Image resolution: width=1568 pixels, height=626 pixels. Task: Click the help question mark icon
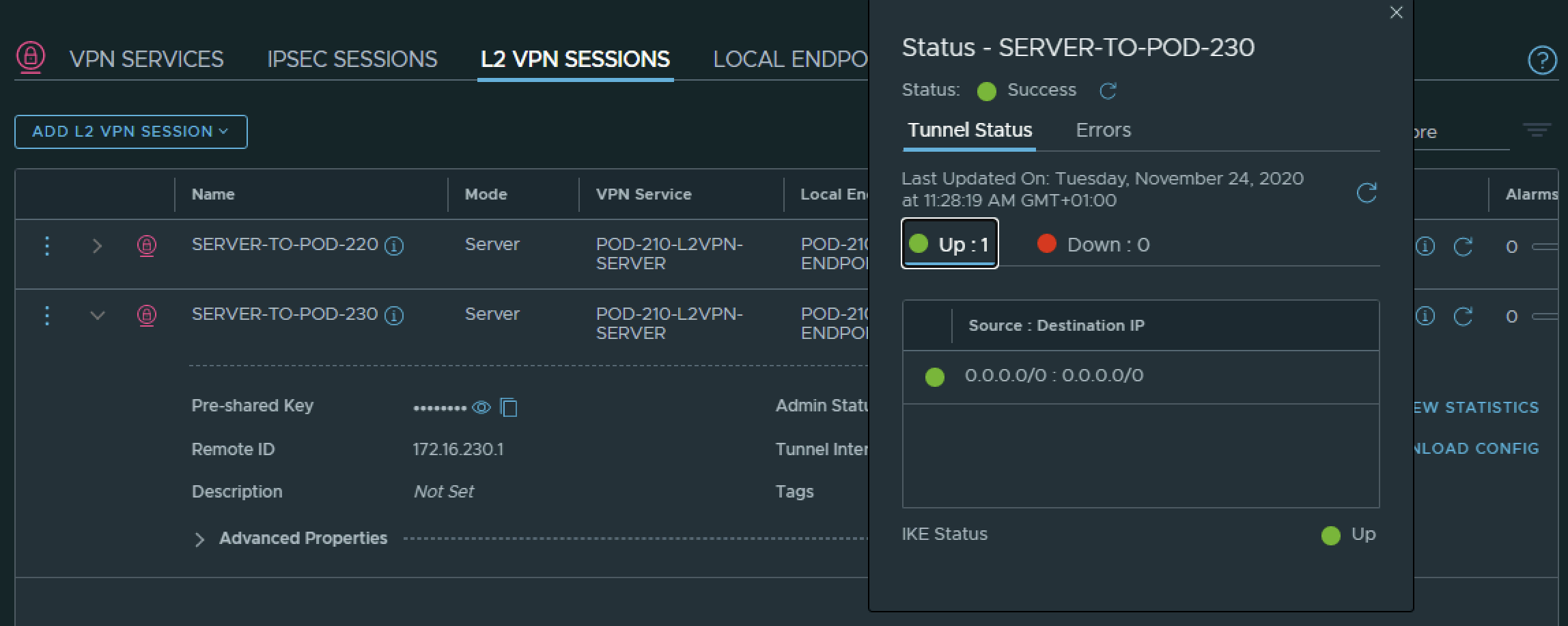(1541, 60)
